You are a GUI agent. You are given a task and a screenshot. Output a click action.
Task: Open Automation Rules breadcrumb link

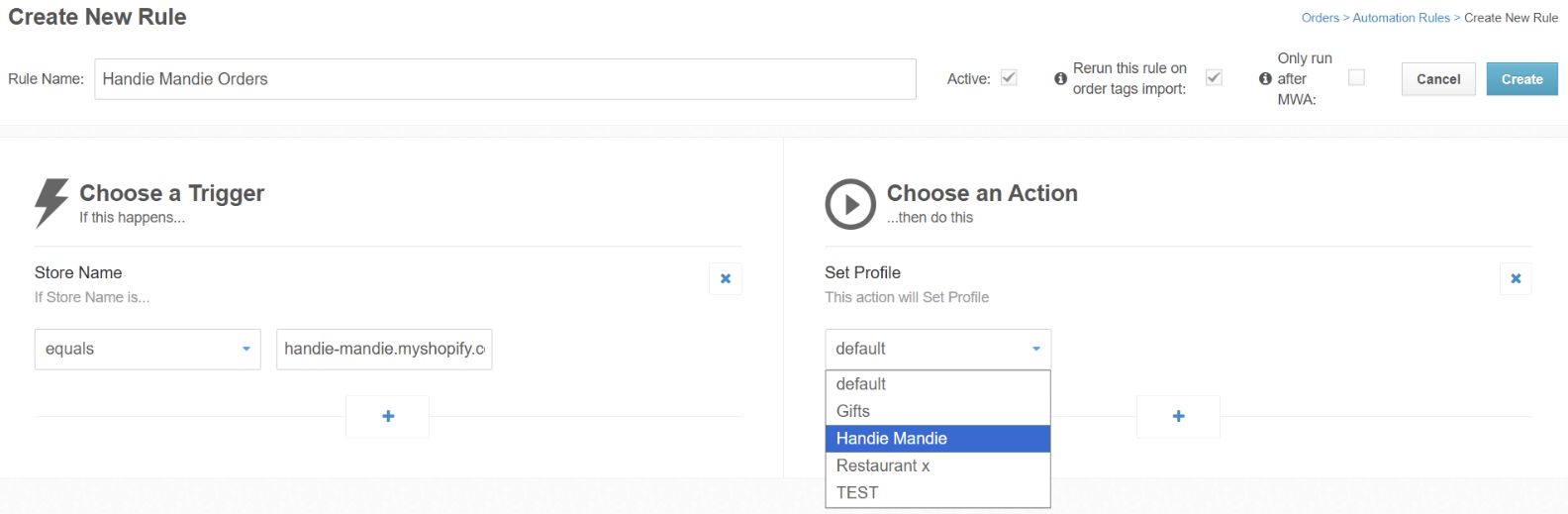(x=1401, y=18)
